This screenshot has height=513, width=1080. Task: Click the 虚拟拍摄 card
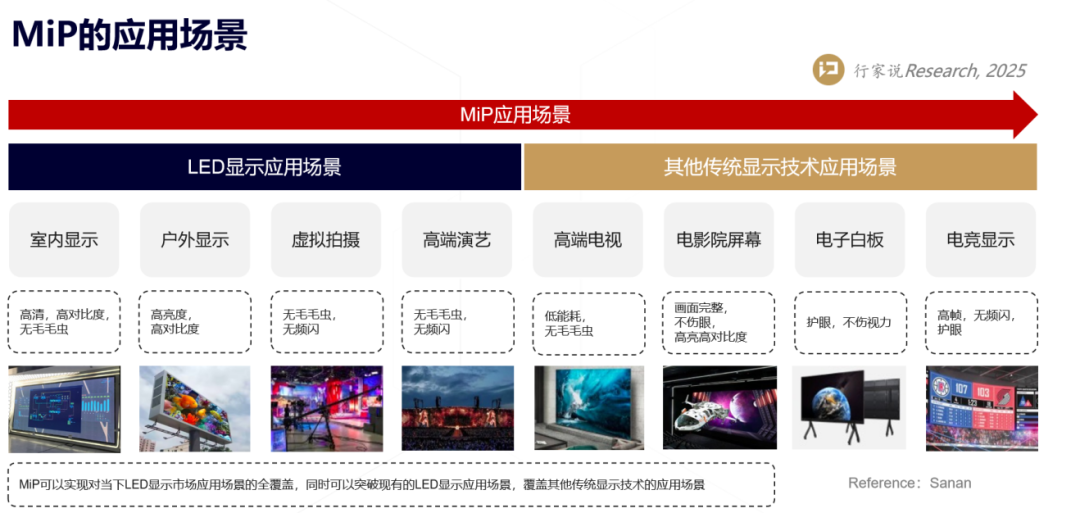tap(326, 240)
